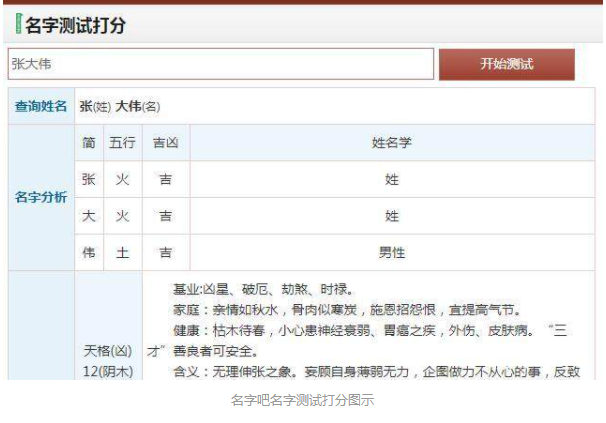Select the 天格(凶) 12(阴木) label cell

107,360
